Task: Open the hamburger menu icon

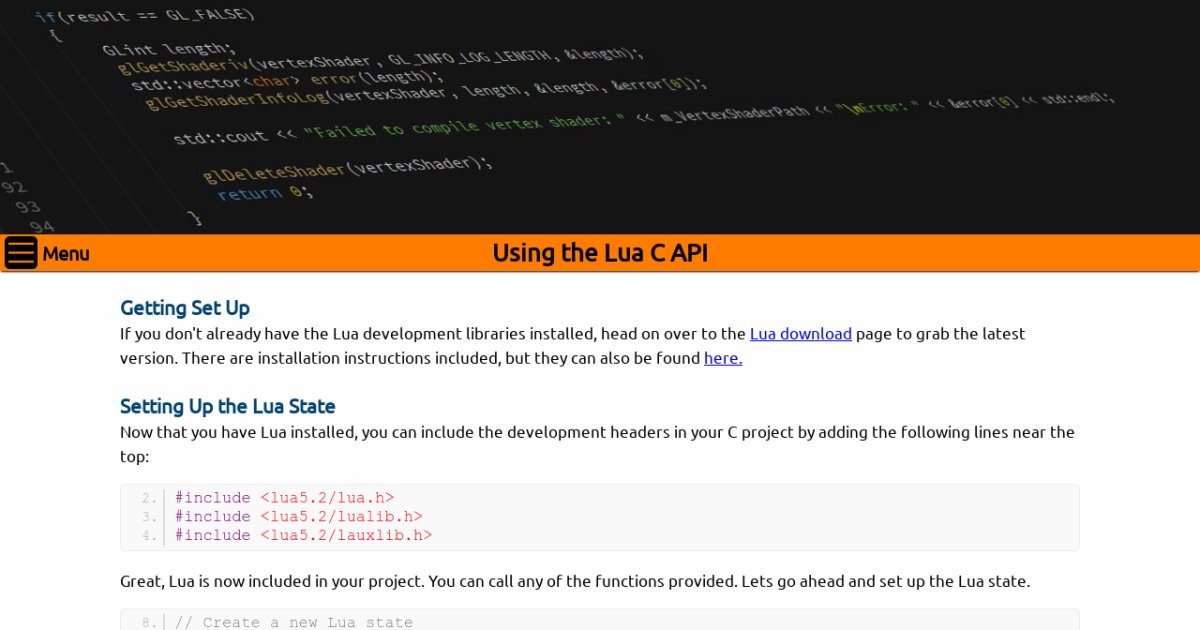Action: [21, 253]
